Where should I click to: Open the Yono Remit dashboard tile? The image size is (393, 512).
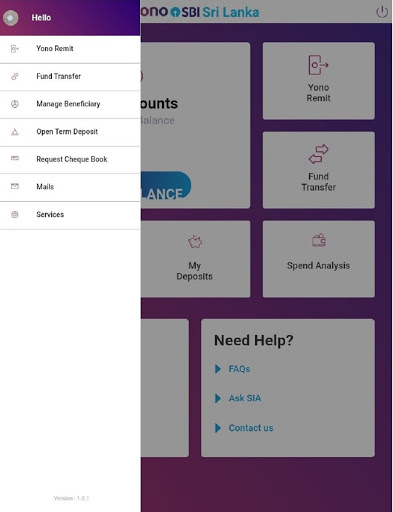319,81
